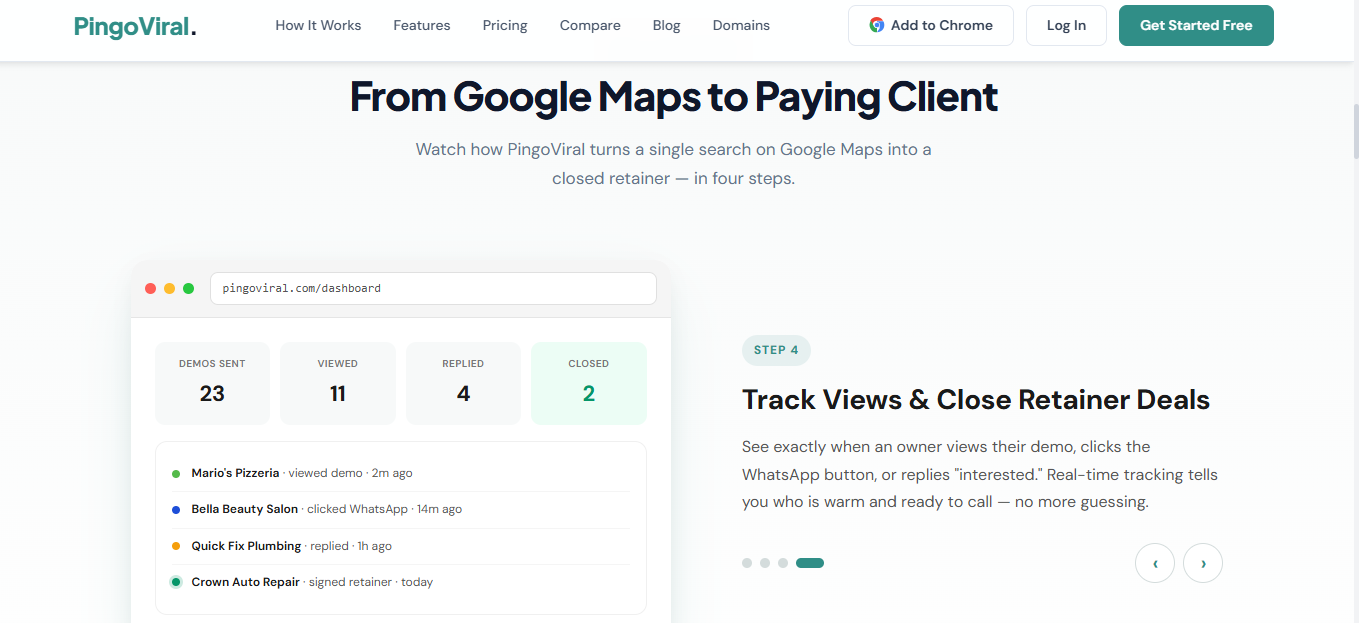Click the STEP 4 badge

pos(776,350)
